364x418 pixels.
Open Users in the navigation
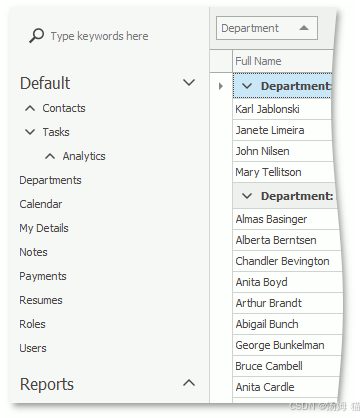tap(33, 348)
